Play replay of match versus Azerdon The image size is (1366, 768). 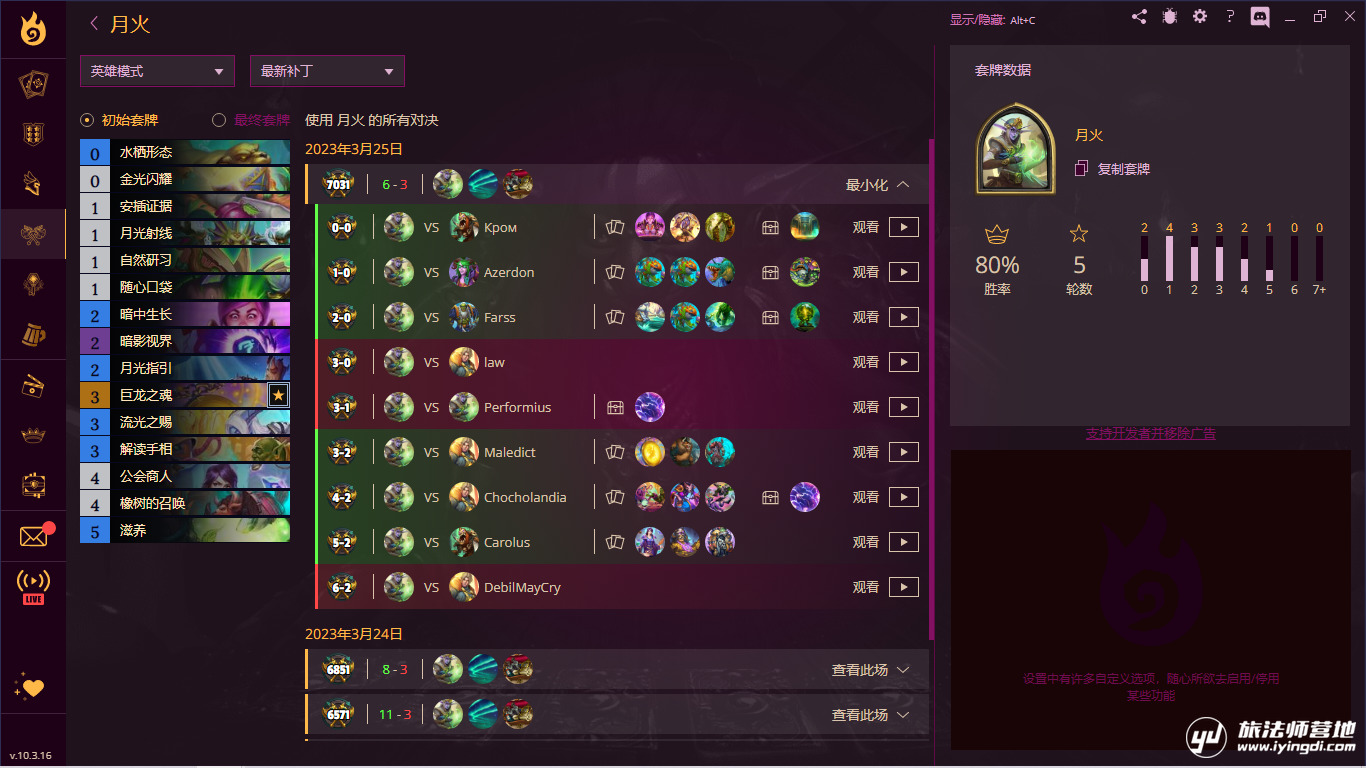coord(904,272)
